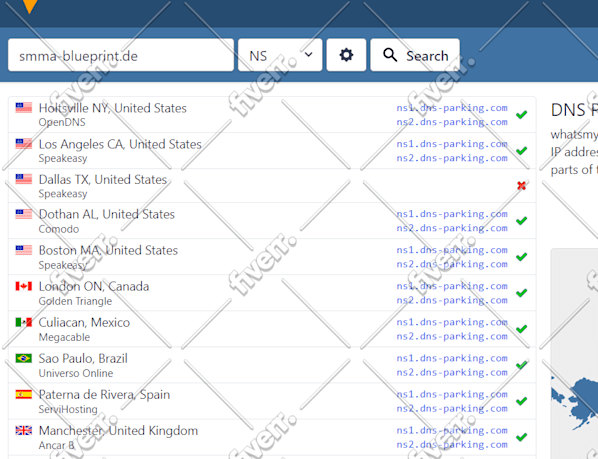Click the green checkmark for Dothan AL
Viewport: 598px width, 459px height.
click(521, 221)
